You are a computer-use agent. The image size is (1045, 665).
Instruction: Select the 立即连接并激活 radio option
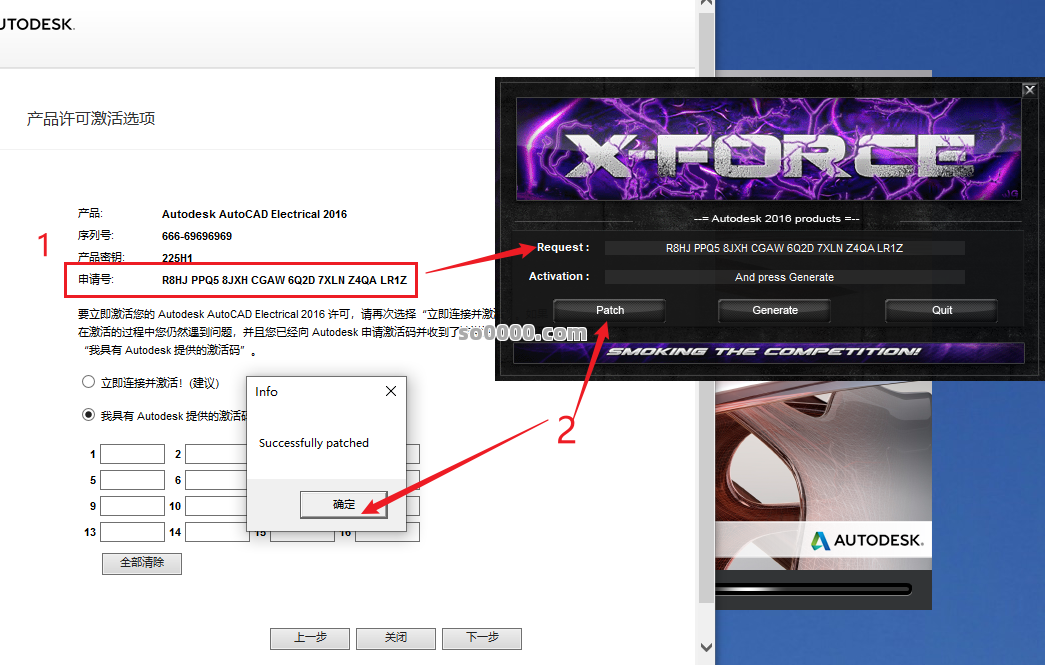coord(88,382)
